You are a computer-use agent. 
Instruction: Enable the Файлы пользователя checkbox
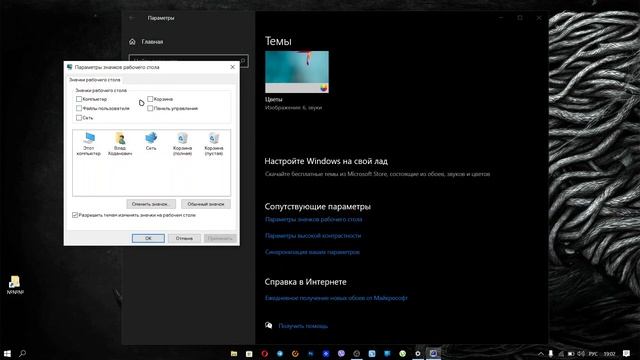(x=79, y=108)
